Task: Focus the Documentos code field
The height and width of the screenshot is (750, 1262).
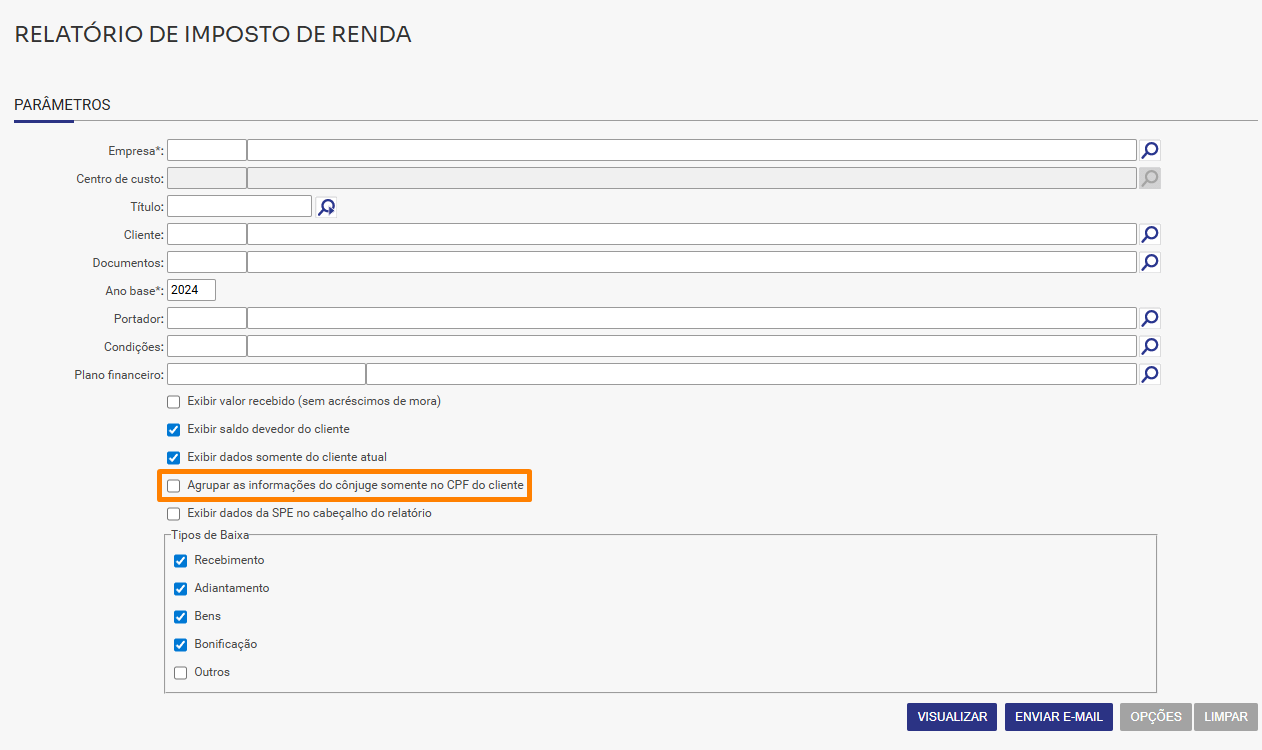Action: pyautogui.click(x=207, y=262)
